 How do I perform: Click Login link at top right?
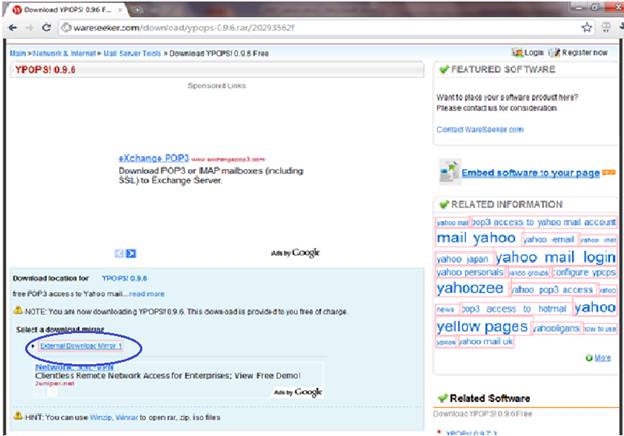534,53
